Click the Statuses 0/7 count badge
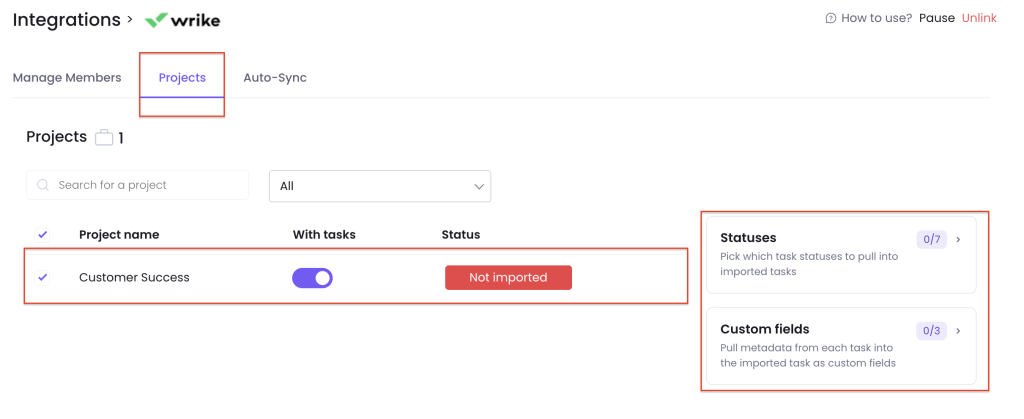 coord(931,240)
